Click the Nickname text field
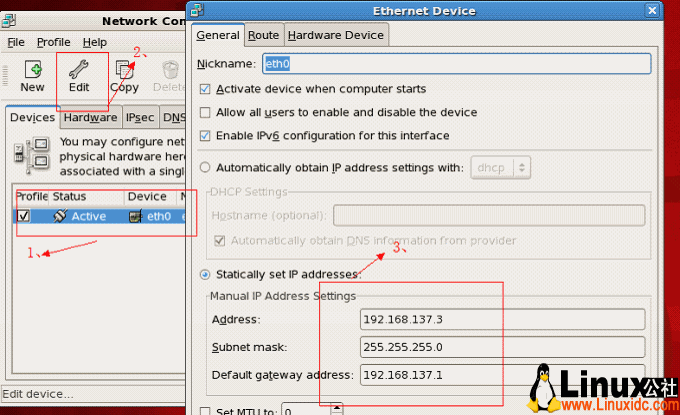 click(456, 64)
